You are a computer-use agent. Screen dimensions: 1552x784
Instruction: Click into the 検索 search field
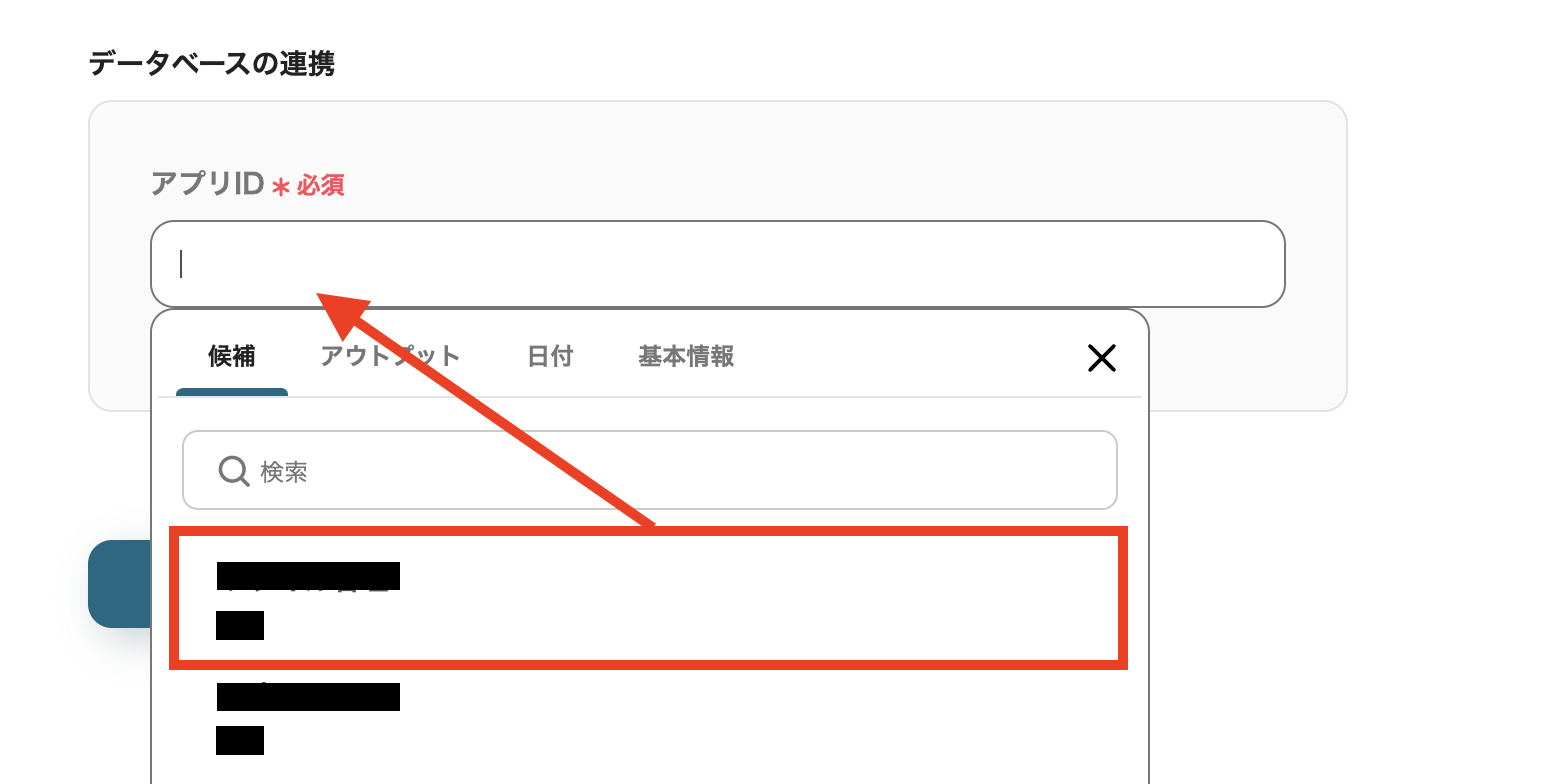[x=650, y=470]
